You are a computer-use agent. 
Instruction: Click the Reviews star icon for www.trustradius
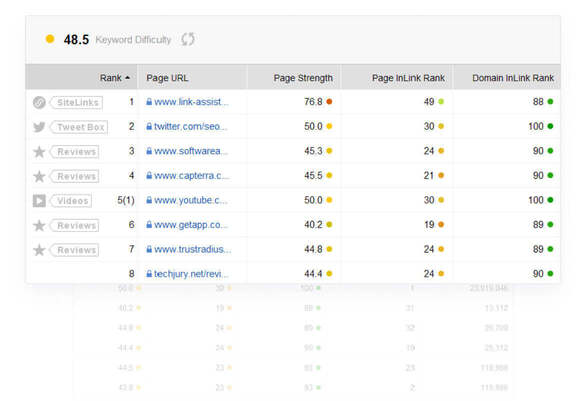(x=39, y=250)
